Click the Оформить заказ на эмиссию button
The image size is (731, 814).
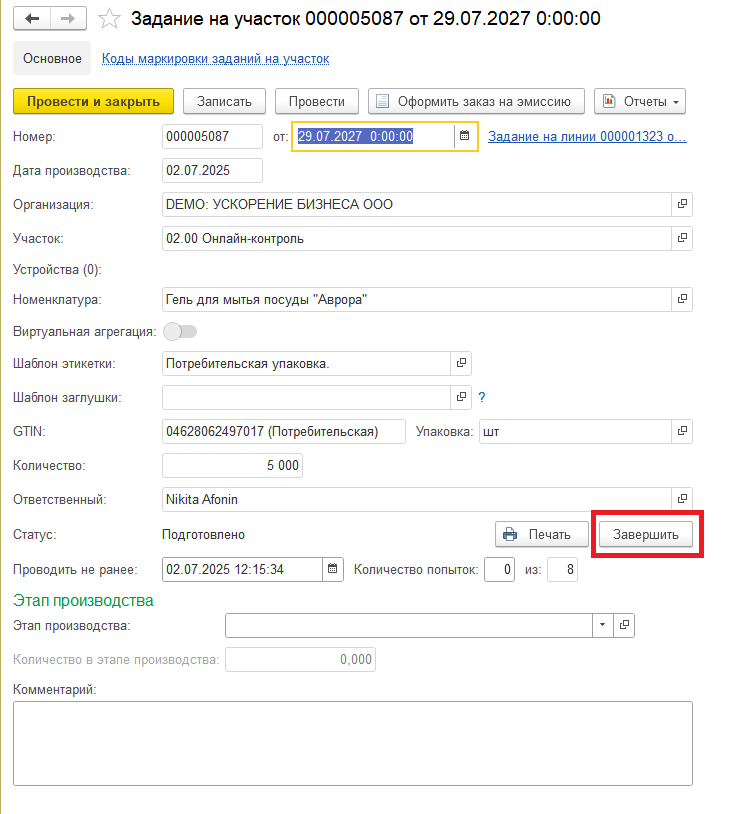(x=476, y=101)
